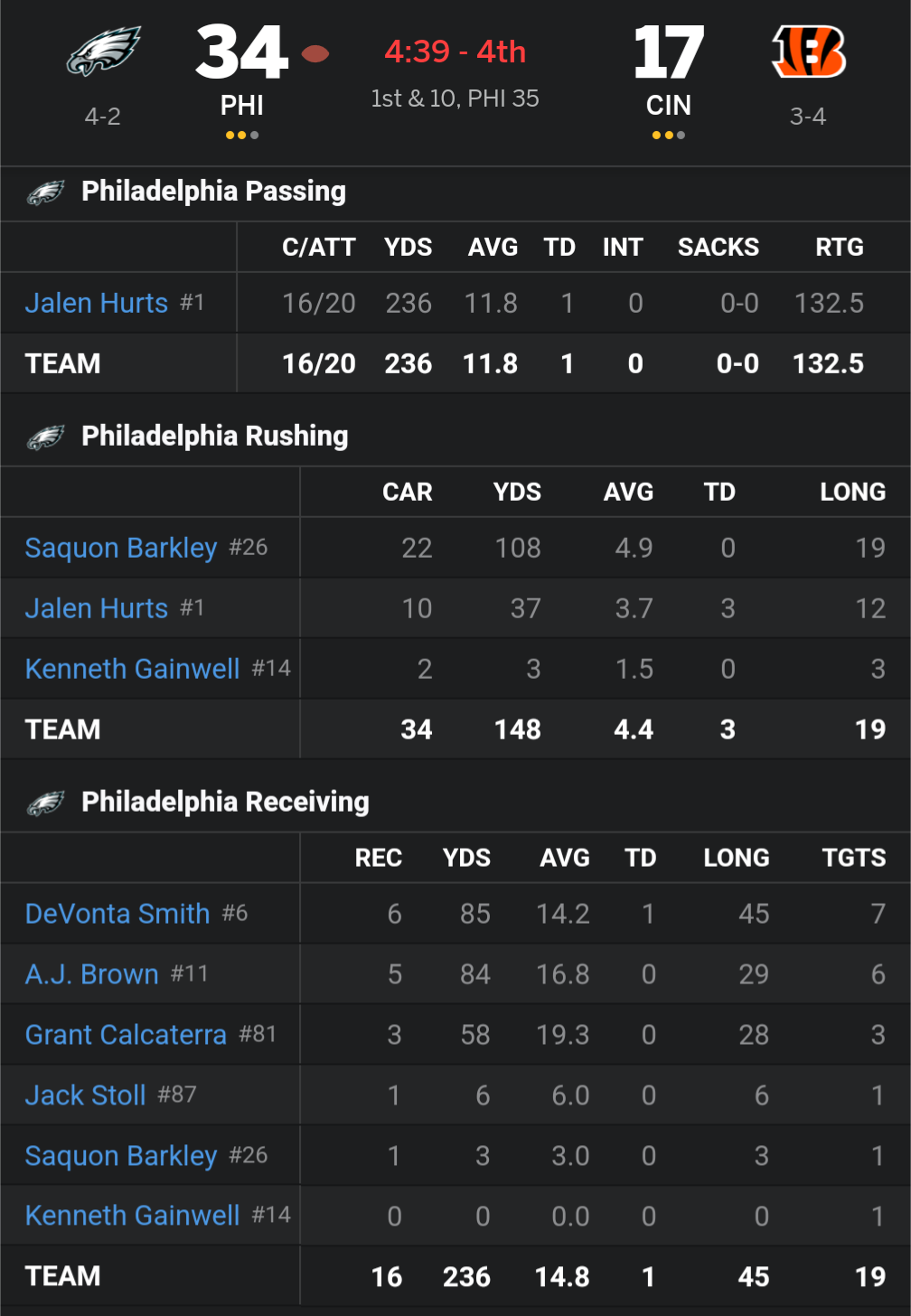
Task: Open Saquon Barkley receiving player link
Action: pos(121,1156)
